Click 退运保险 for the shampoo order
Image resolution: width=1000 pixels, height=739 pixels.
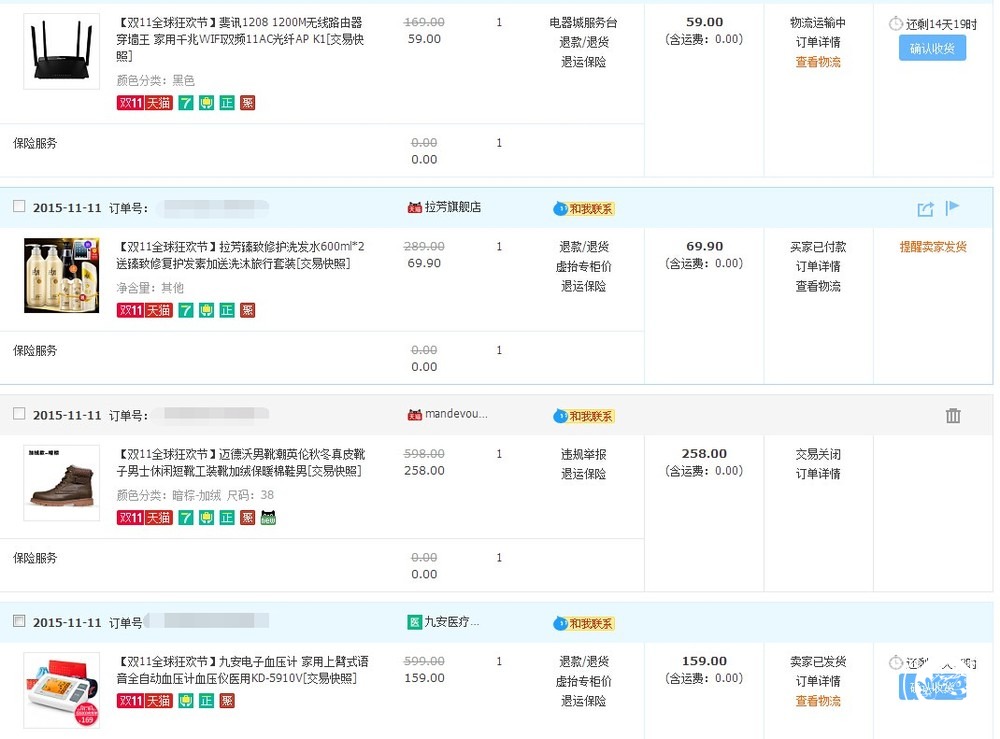pos(583,286)
